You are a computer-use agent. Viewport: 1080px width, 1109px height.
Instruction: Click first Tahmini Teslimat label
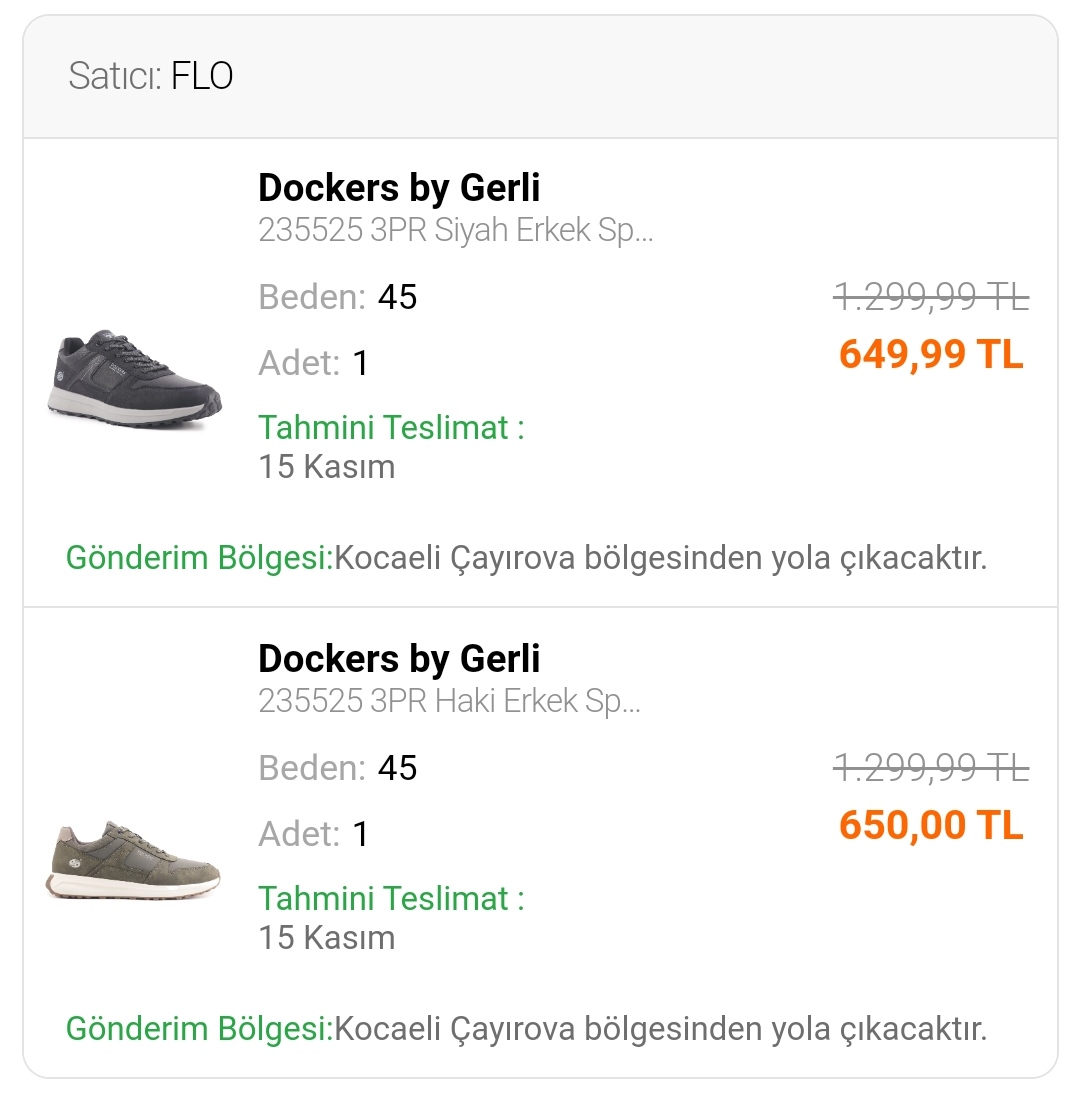click(391, 428)
